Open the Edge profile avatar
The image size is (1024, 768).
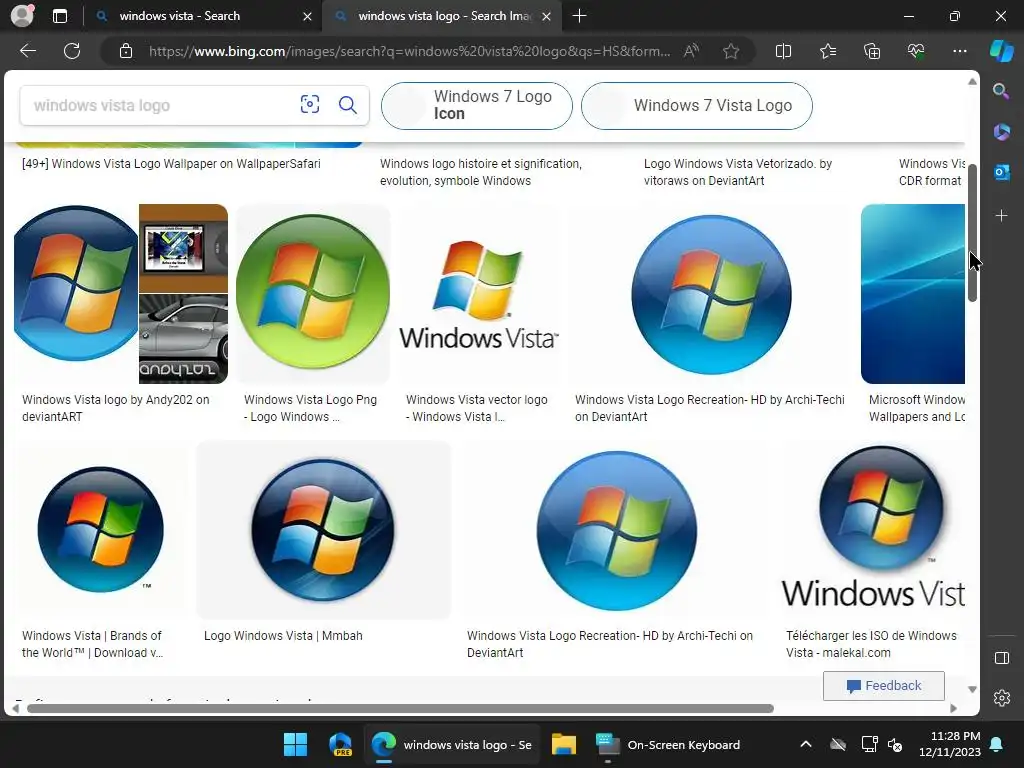22,16
